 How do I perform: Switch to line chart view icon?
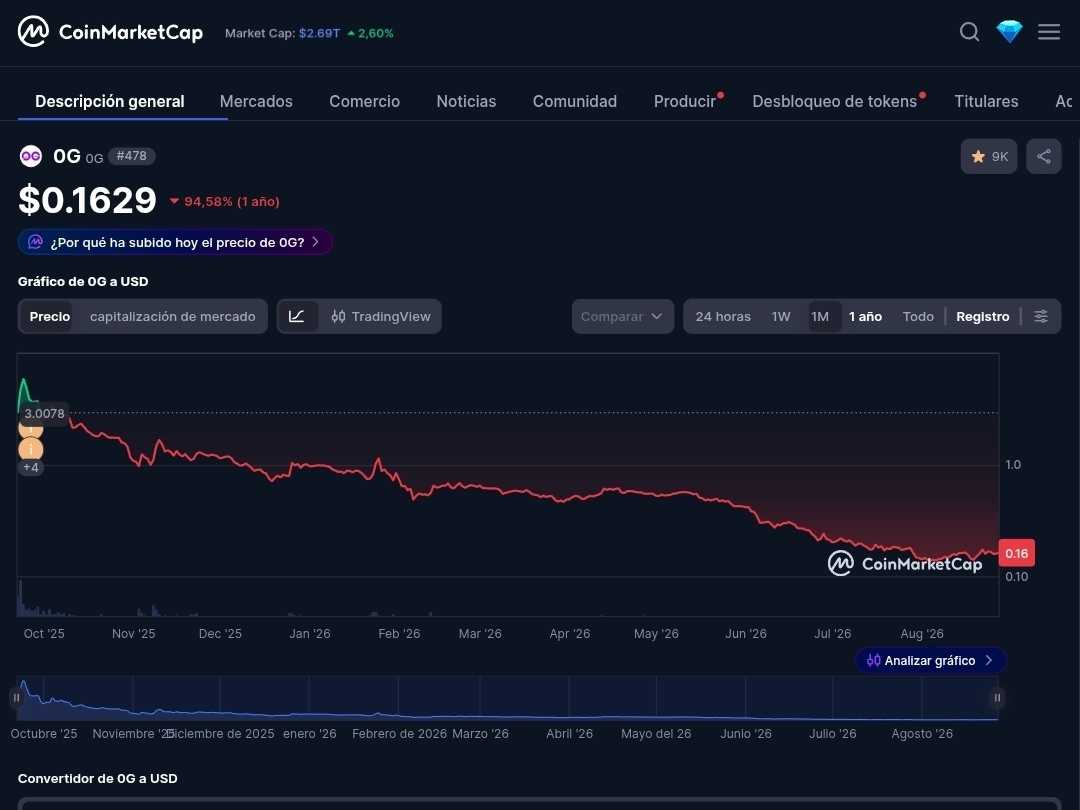point(297,316)
